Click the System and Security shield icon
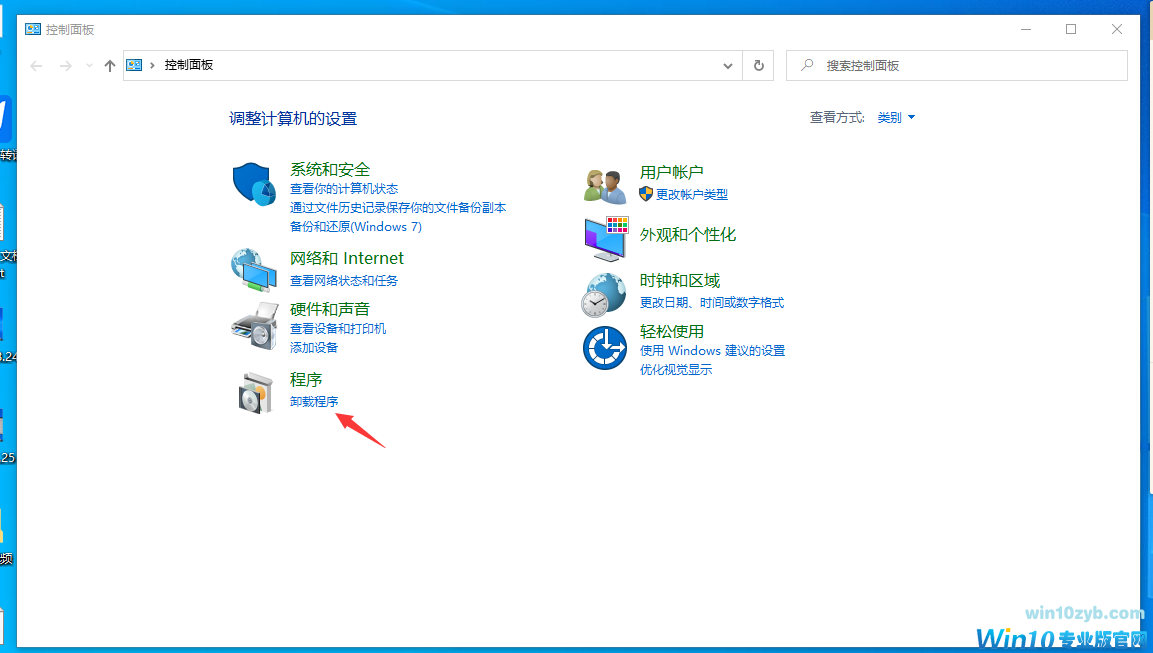This screenshot has height=653, width=1153. click(254, 185)
